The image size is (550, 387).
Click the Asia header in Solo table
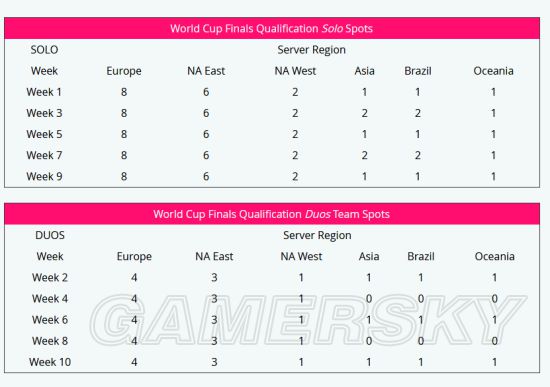(x=364, y=71)
